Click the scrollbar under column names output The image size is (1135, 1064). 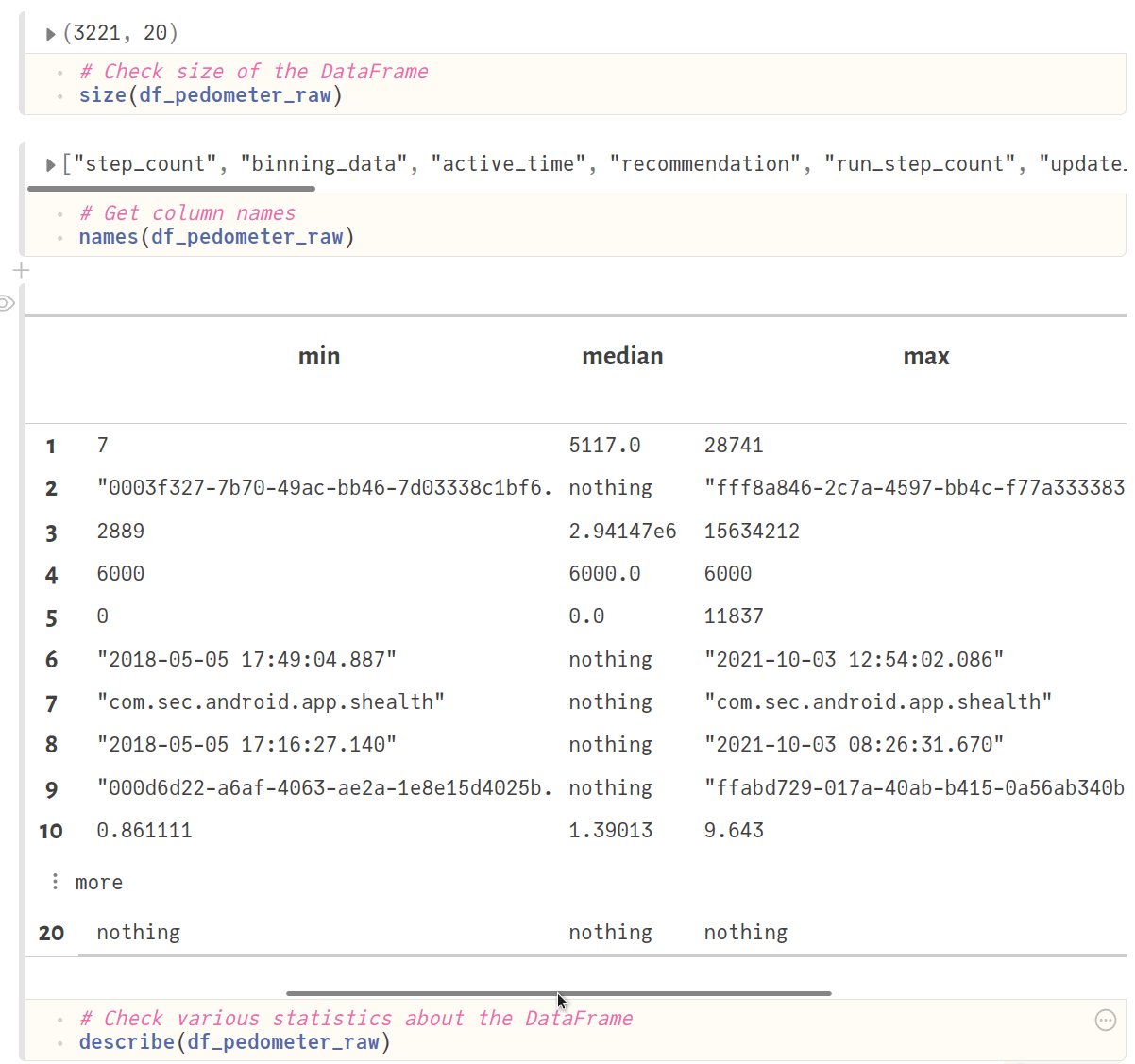click(x=171, y=189)
